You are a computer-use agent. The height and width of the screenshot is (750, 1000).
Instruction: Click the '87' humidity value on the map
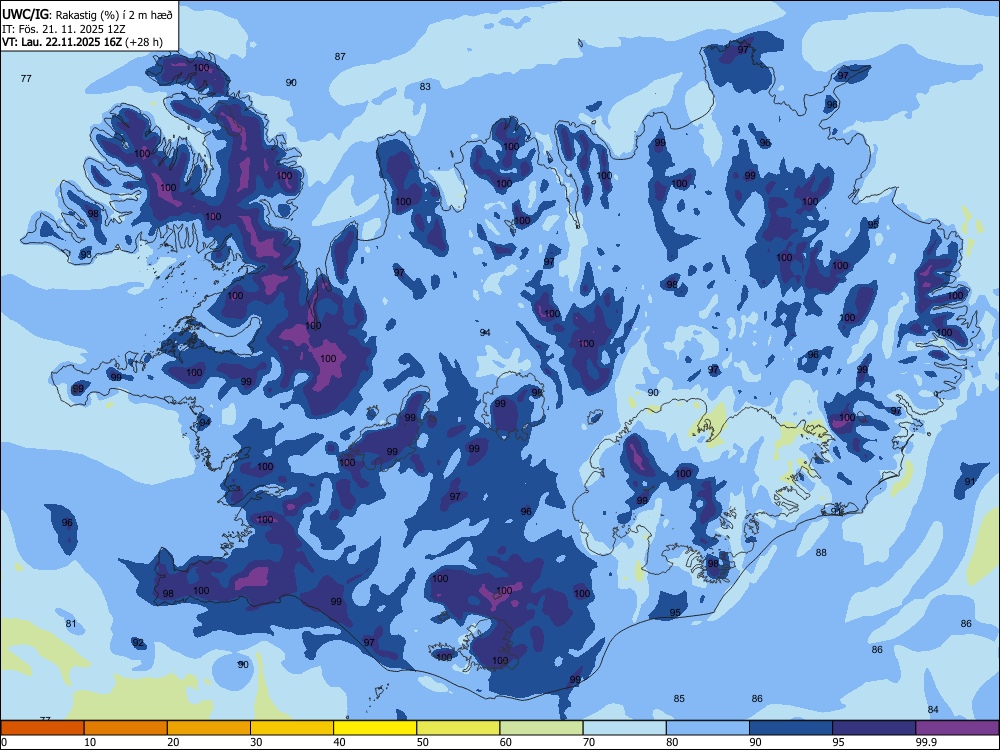(x=340, y=56)
